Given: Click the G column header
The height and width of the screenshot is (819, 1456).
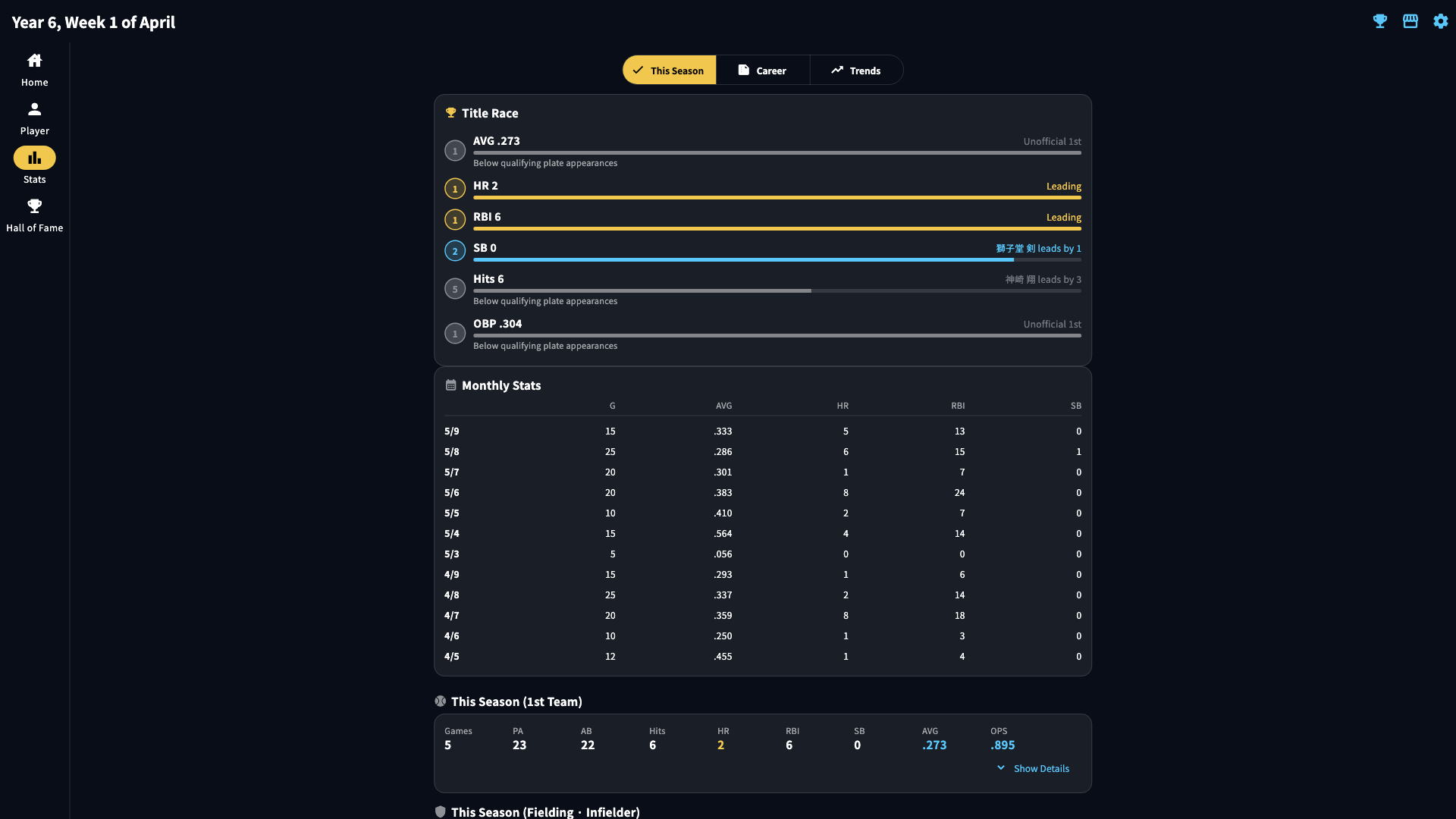Looking at the screenshot, I should 612,406.
